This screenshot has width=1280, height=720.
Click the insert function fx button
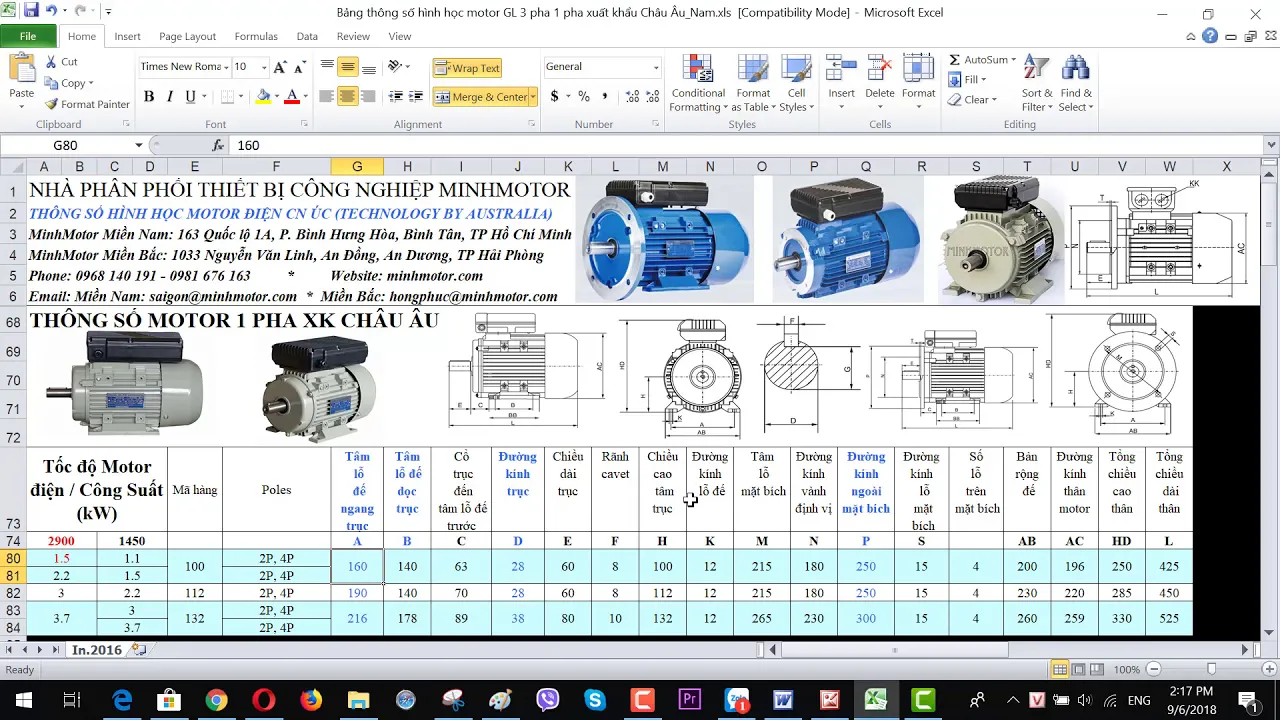[x=218, y=145]
